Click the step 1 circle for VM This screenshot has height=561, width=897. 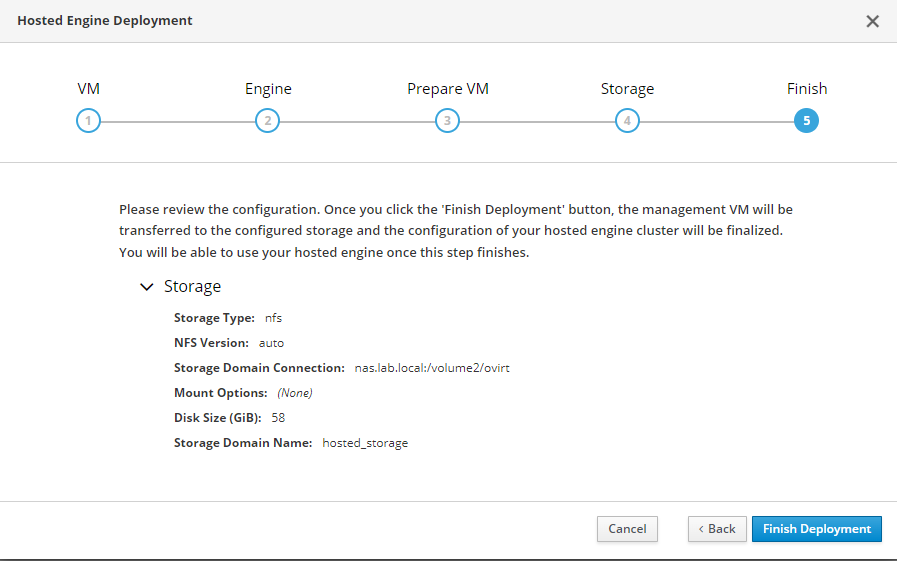(88, 121)
